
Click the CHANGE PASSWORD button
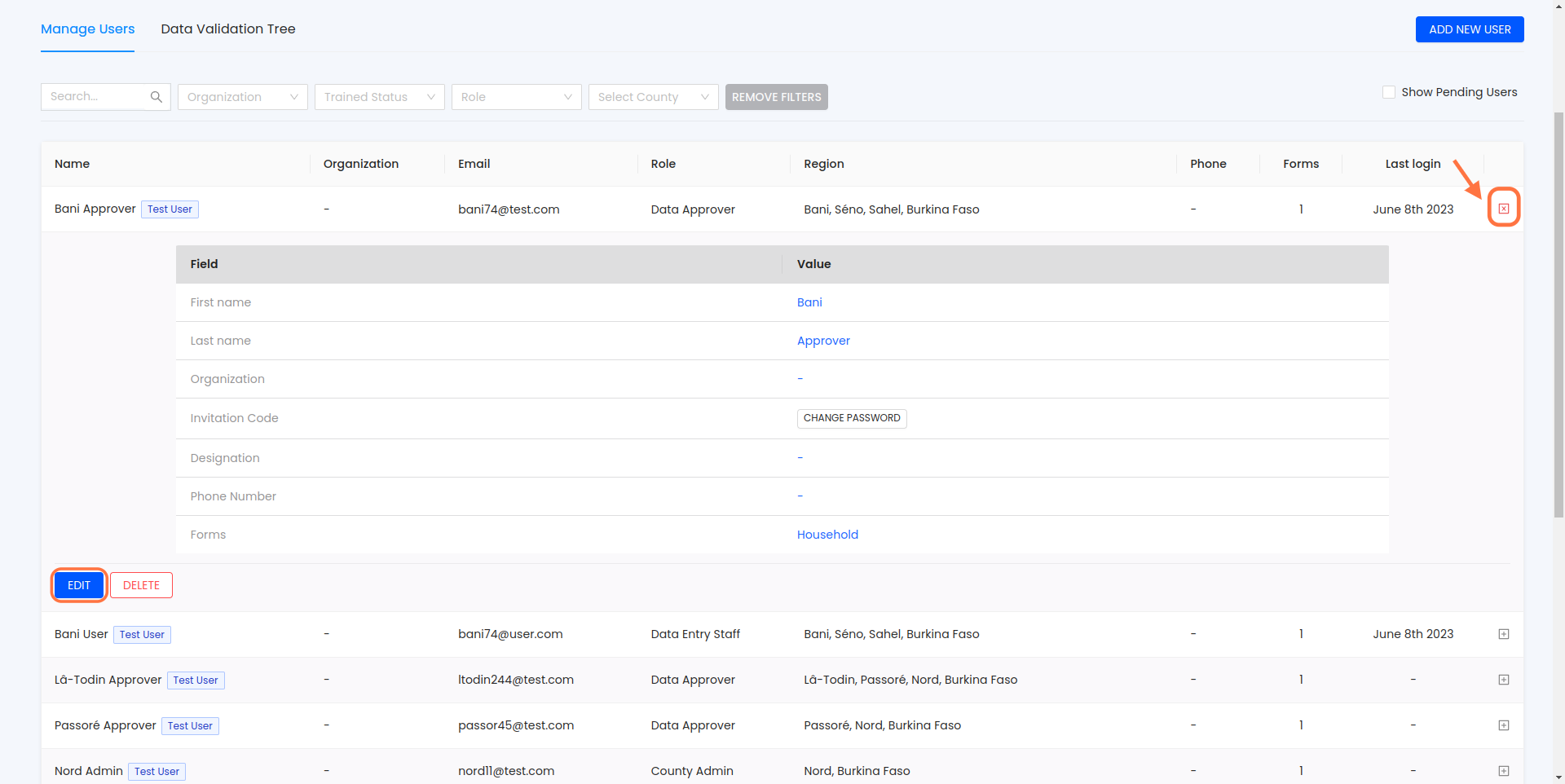click(852, 418)
